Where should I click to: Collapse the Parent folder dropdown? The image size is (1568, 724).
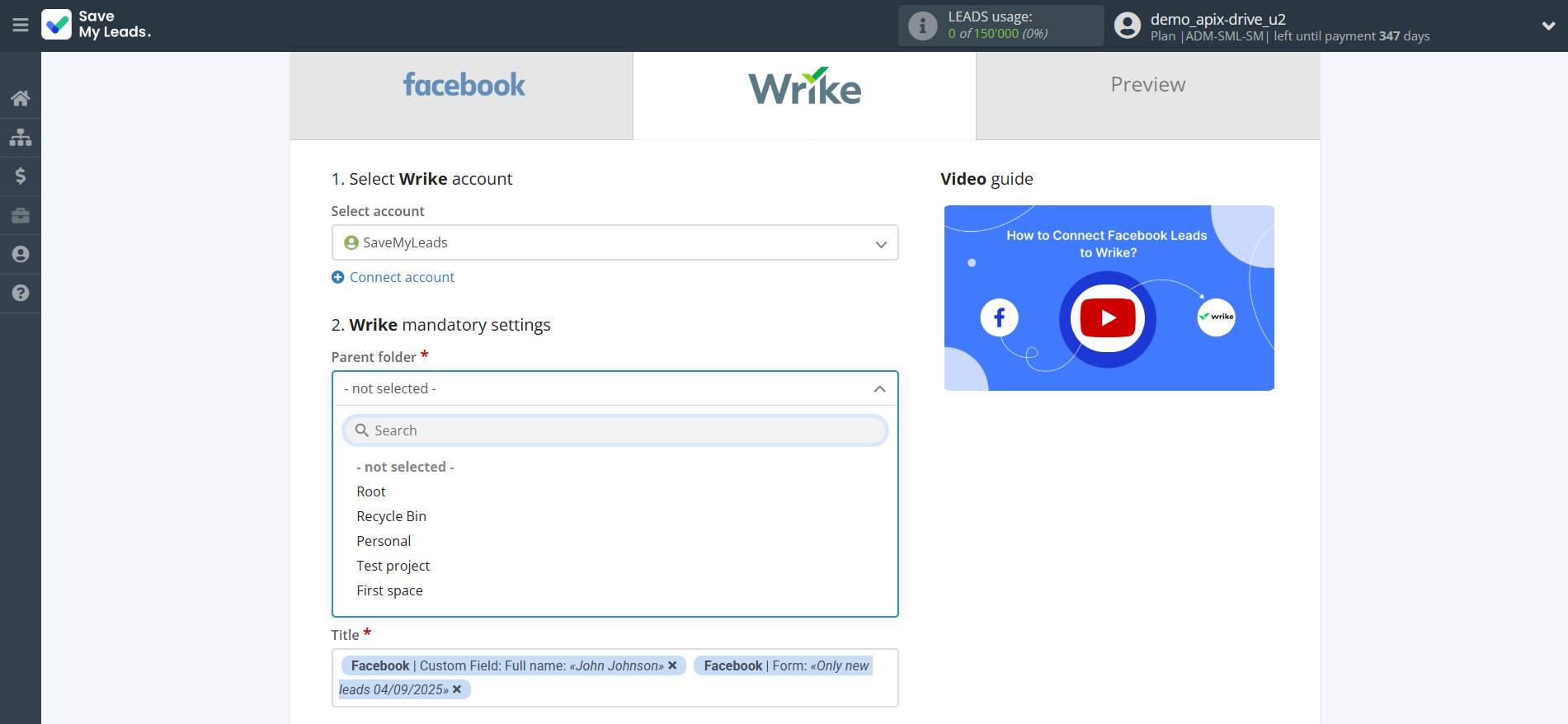point(879,388)
